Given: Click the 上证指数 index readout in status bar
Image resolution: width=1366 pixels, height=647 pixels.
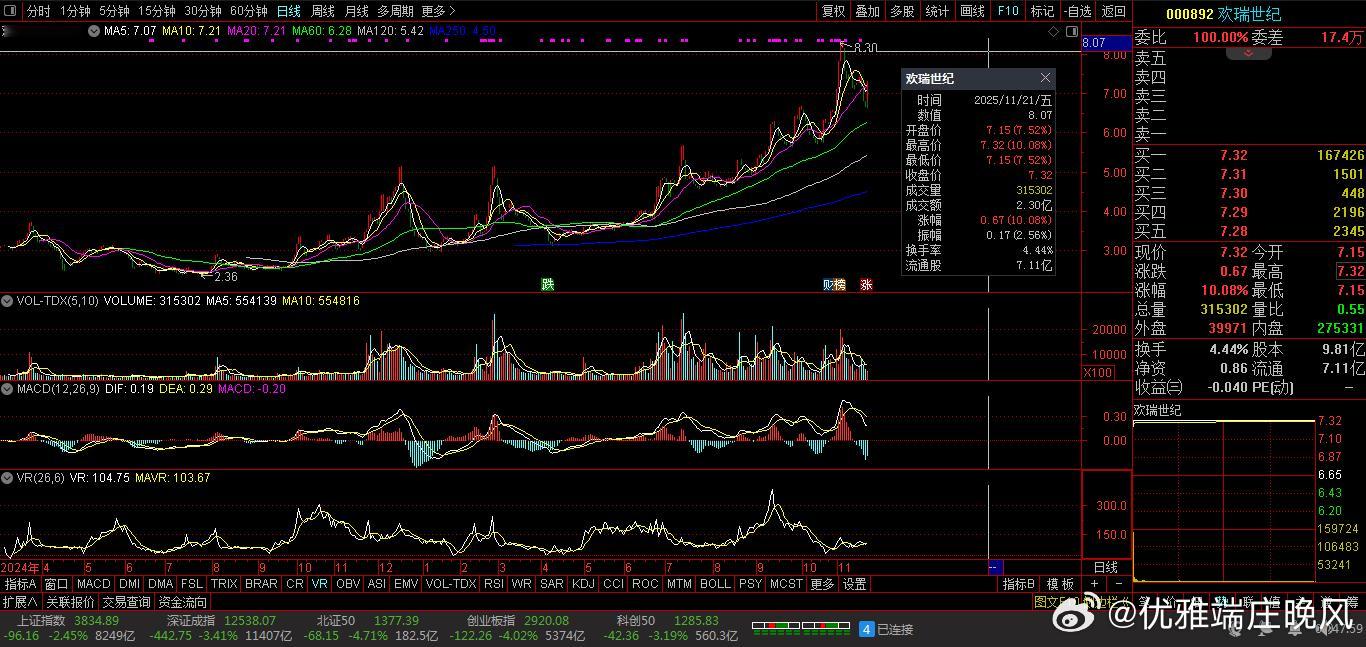Looking at the screenshot, I should (x=40, y=621).
